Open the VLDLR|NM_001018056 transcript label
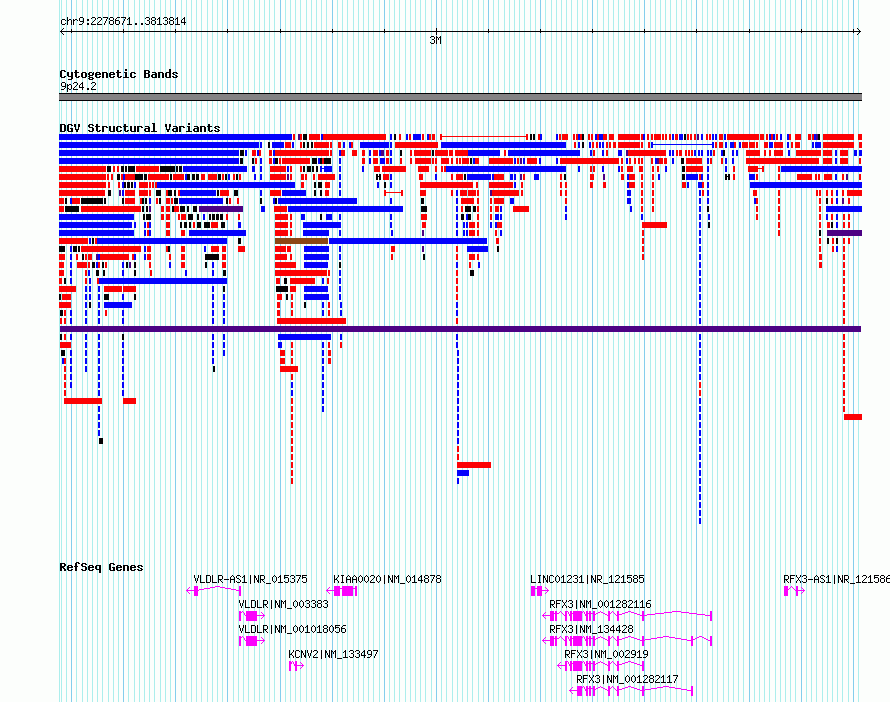890x702 pixels. tap(292, 629)
